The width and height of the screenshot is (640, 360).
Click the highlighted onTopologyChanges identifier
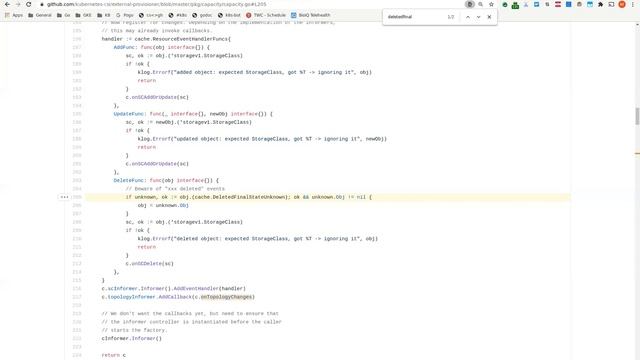(x=226, y=297)
